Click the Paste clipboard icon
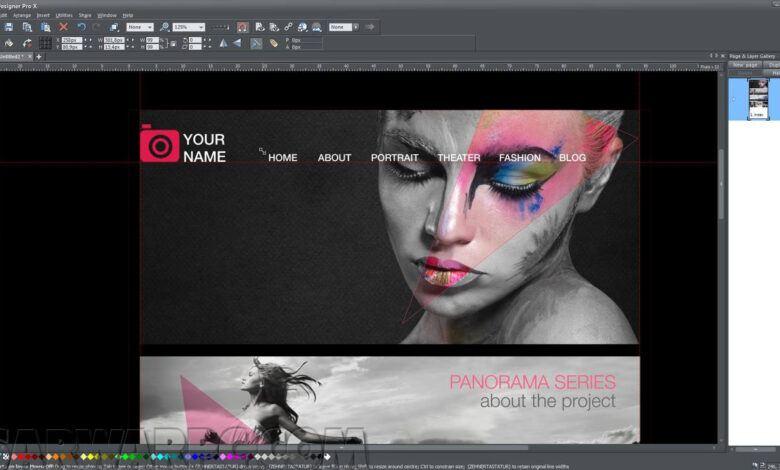Screen dimensions: 780x470 [x=45, y=27]
